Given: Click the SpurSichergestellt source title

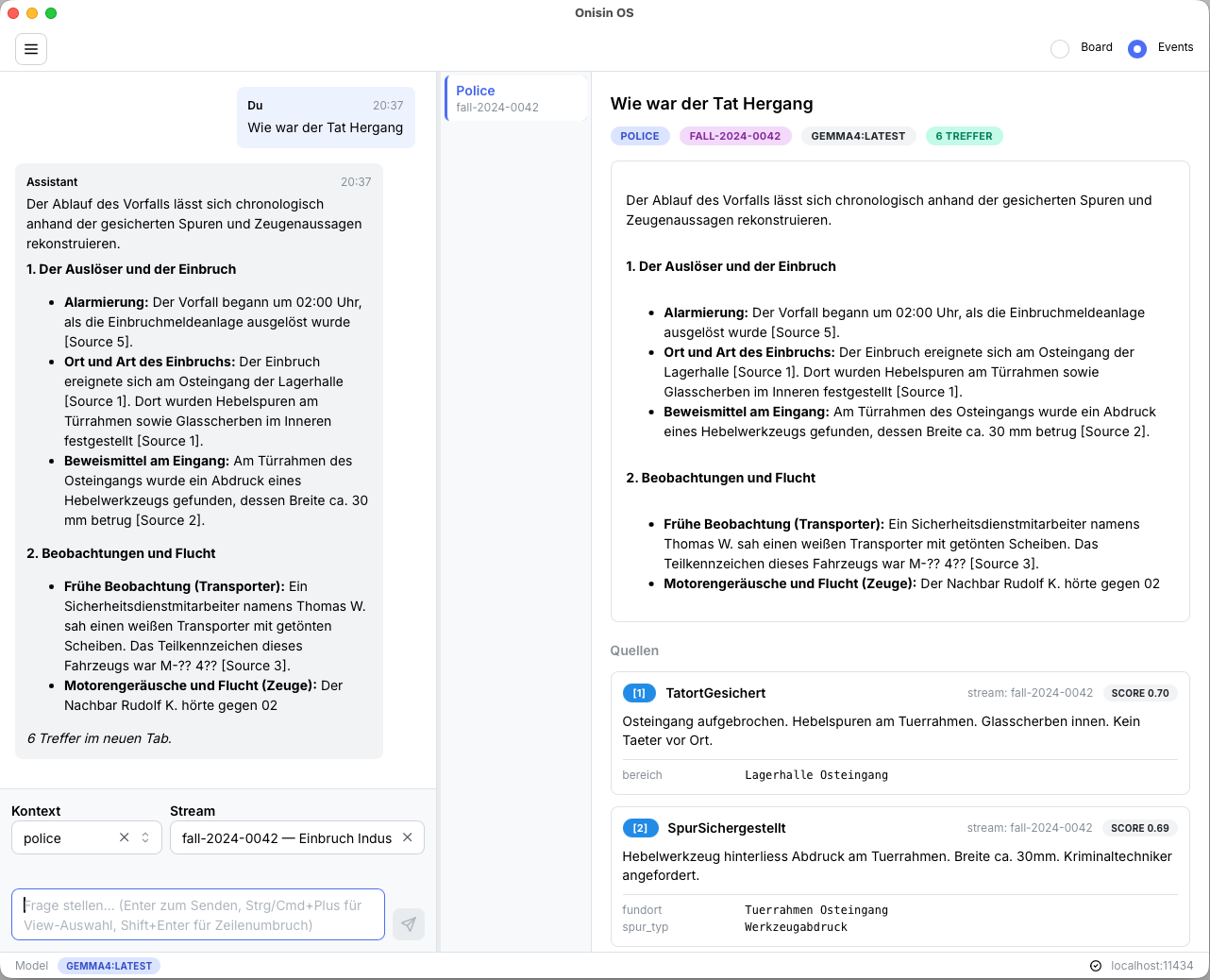Looking at the screenshot, I should pos(727,828).
